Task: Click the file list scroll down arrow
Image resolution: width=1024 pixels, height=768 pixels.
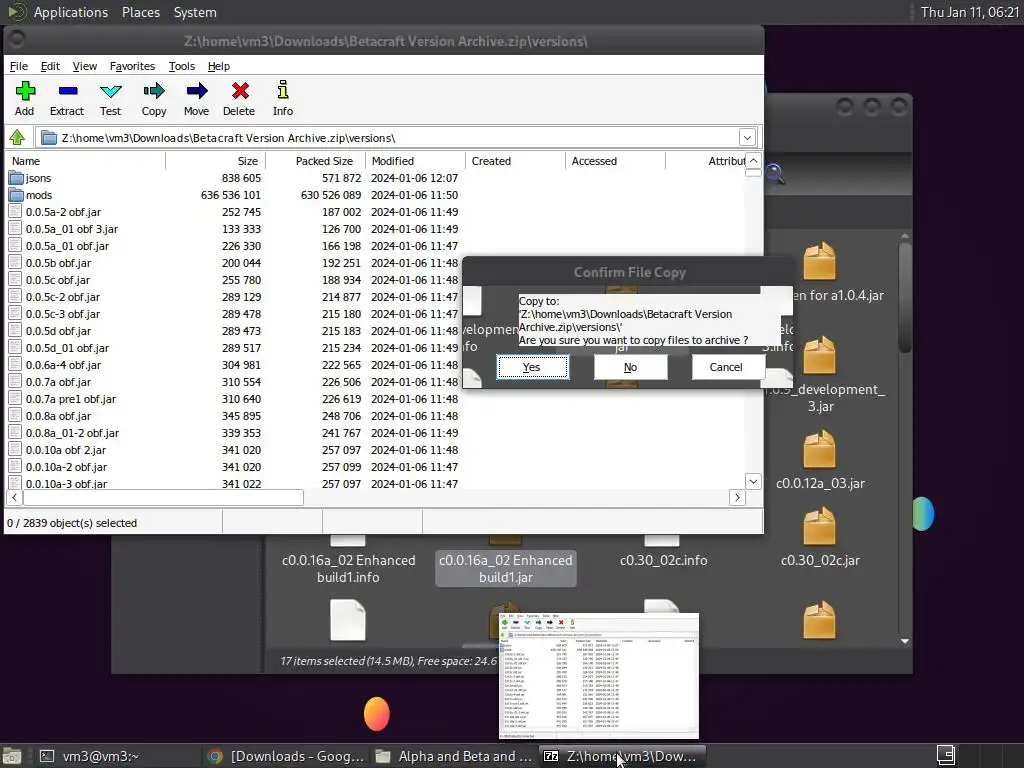Action: [x=753, y=481]
